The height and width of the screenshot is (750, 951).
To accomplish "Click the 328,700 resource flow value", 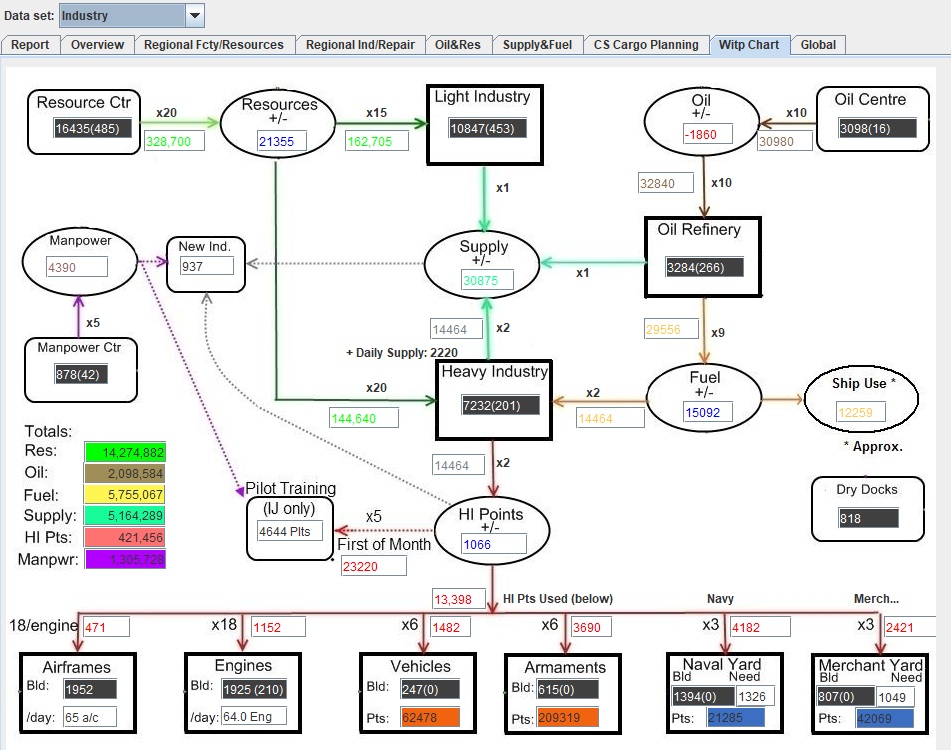I will (175, 141).
